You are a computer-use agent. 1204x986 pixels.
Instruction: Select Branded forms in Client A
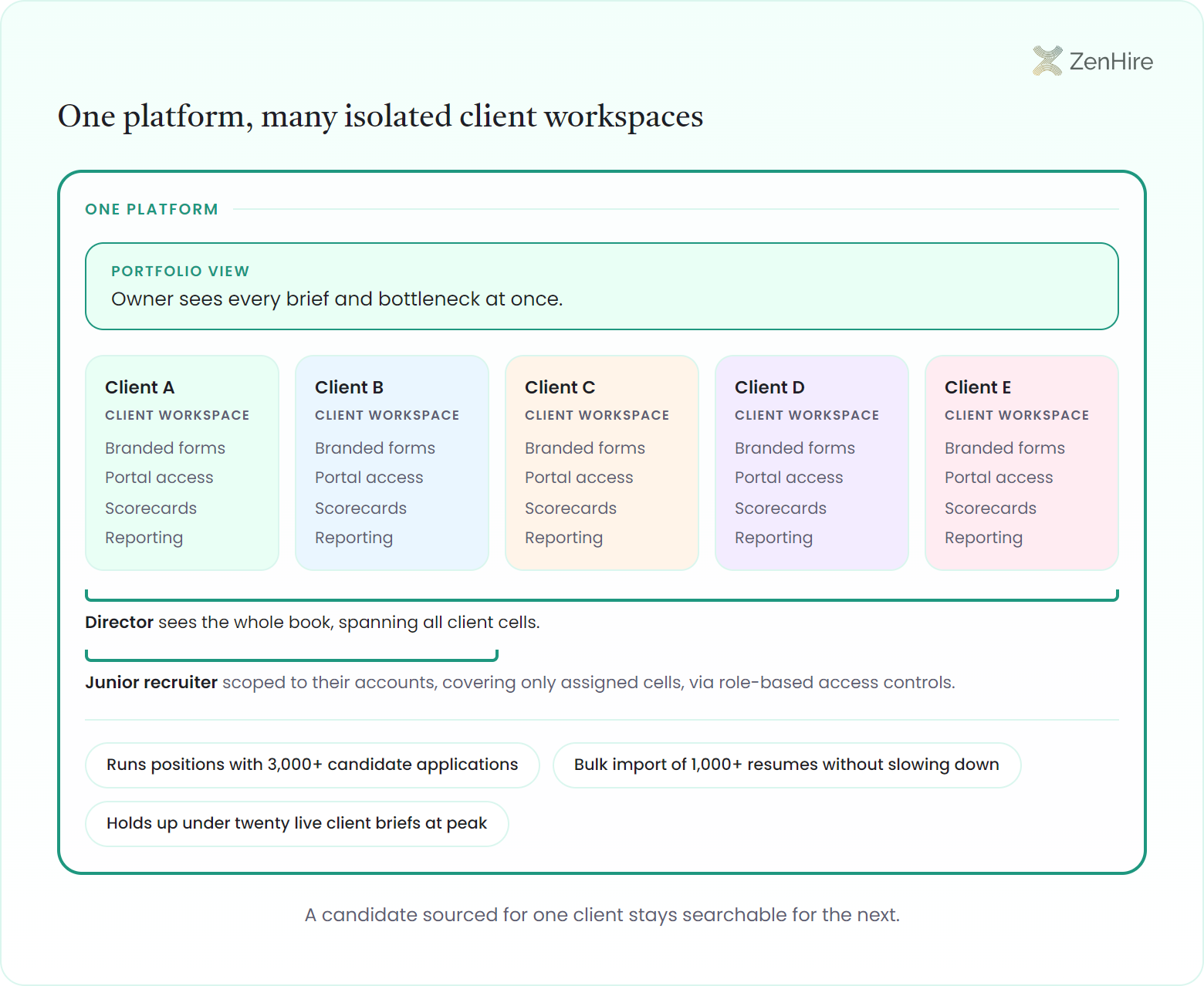(165, 448)
